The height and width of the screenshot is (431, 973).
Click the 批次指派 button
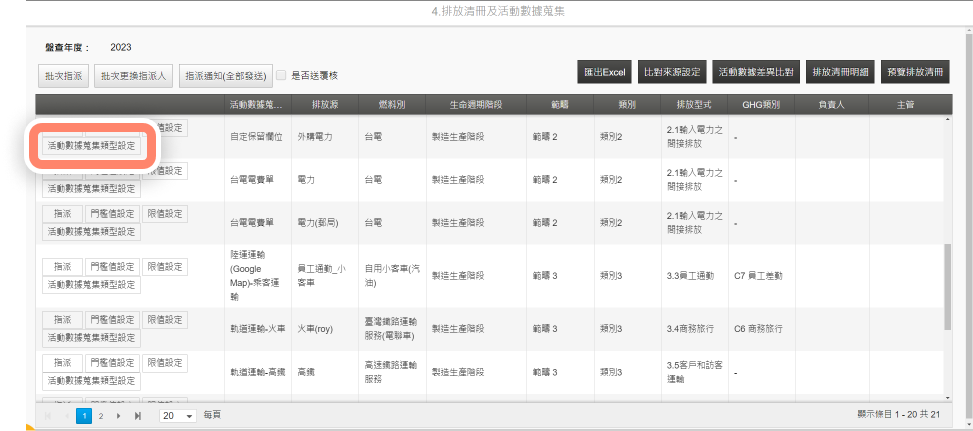64,76
